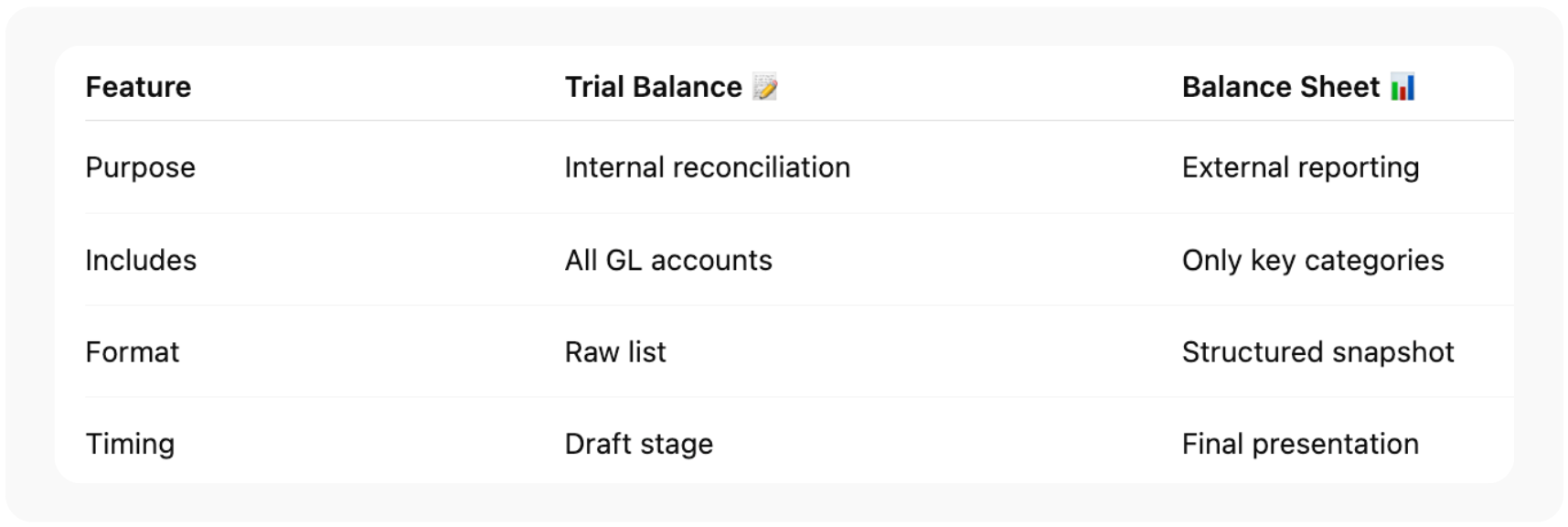Click the Raw list cell
This screenshot has width=1568, height=527.
point(615,352)
